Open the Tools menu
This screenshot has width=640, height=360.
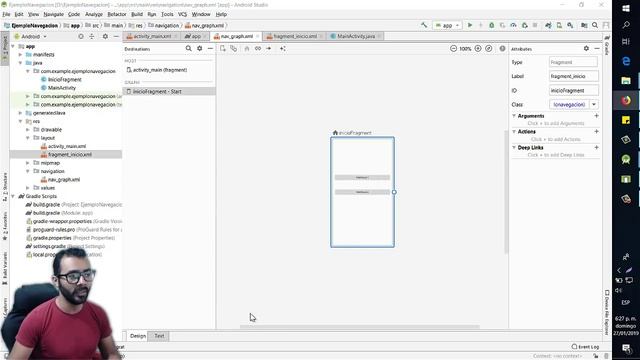(167, 14)
